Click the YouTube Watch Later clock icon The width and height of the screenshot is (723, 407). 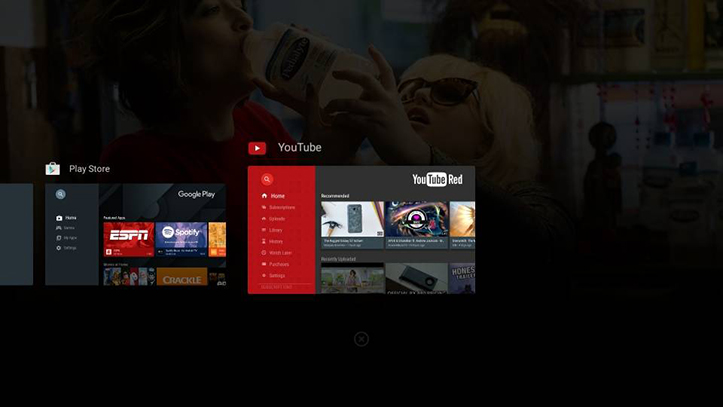click(x=264, y=253)
